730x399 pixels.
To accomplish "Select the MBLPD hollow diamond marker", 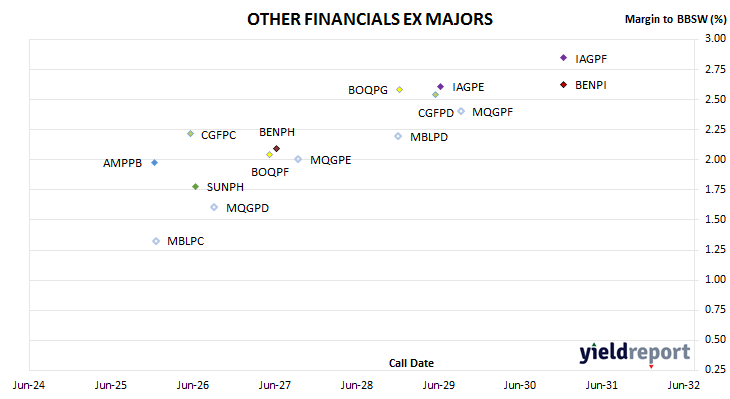I will point(398,136).
